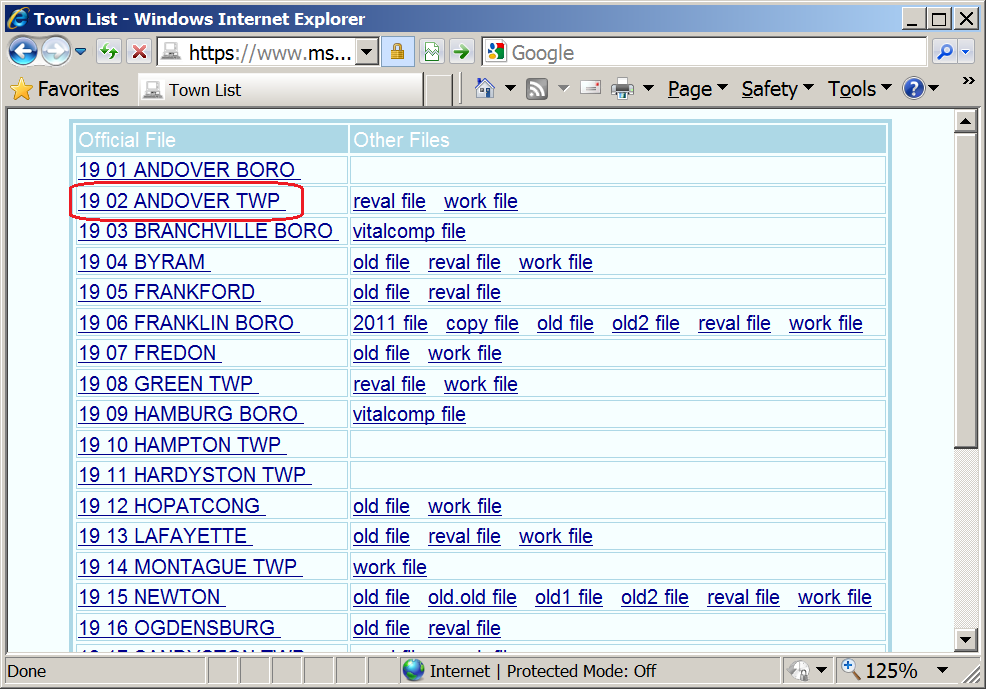Viewport: 986px width, 689px height.
Task: Open 19 07 FREDON link
Action: [148, 353]
